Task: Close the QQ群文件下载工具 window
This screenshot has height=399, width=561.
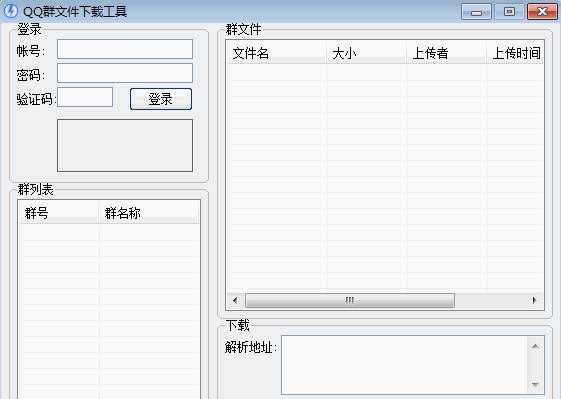Action: pyautogui.click(x=542, y=12)
